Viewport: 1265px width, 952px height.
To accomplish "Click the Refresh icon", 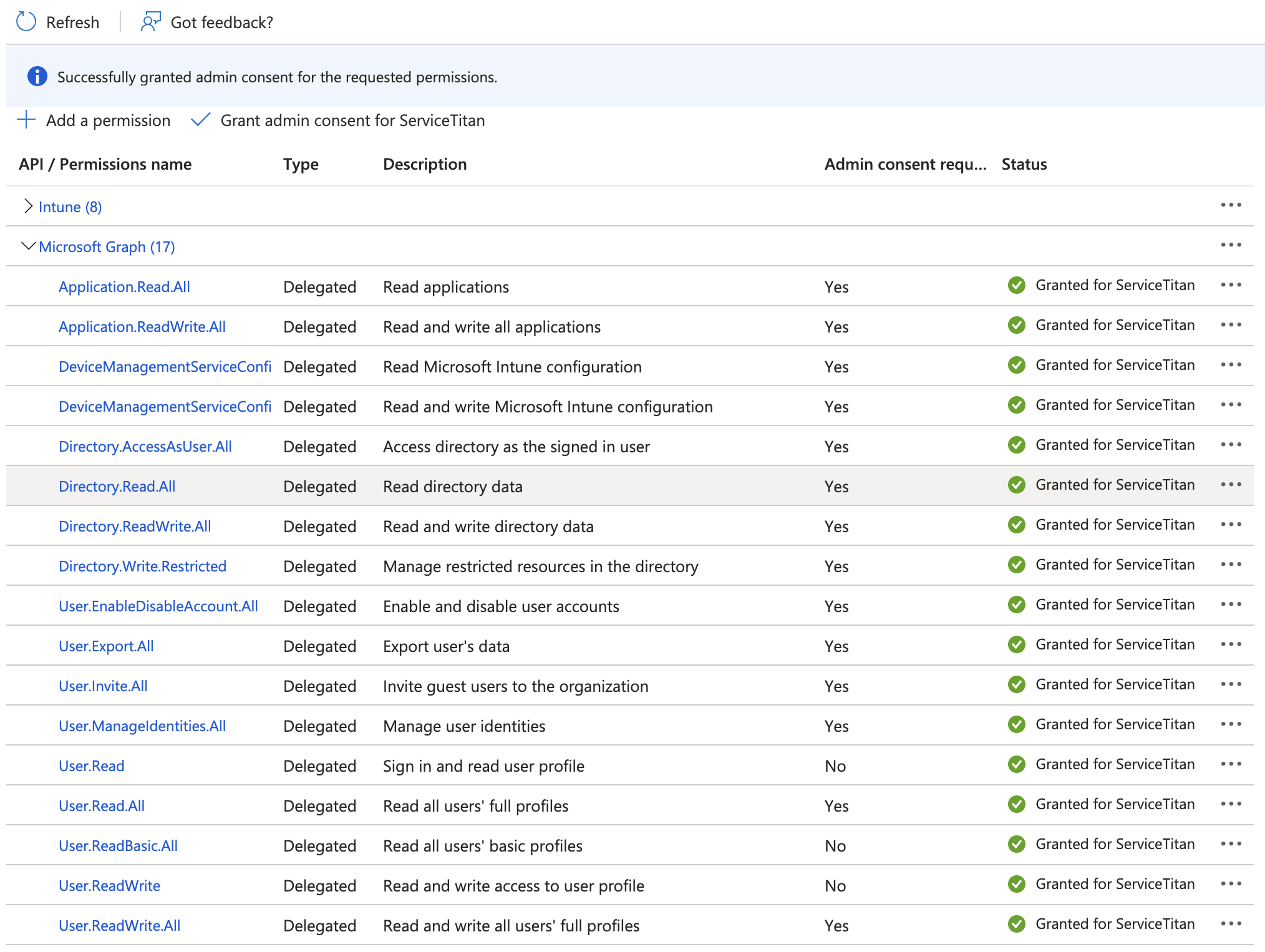I will point(26,22).
